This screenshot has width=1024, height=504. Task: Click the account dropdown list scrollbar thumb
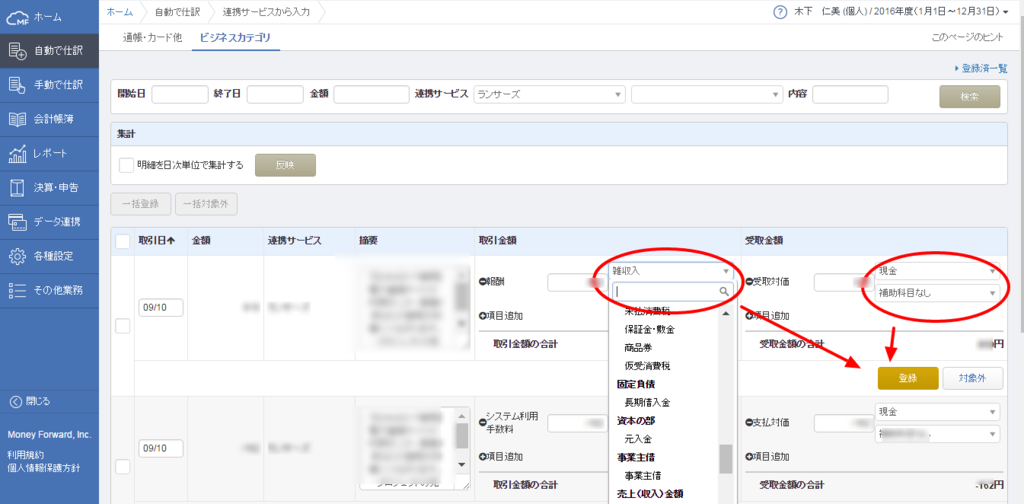[726, 459]
